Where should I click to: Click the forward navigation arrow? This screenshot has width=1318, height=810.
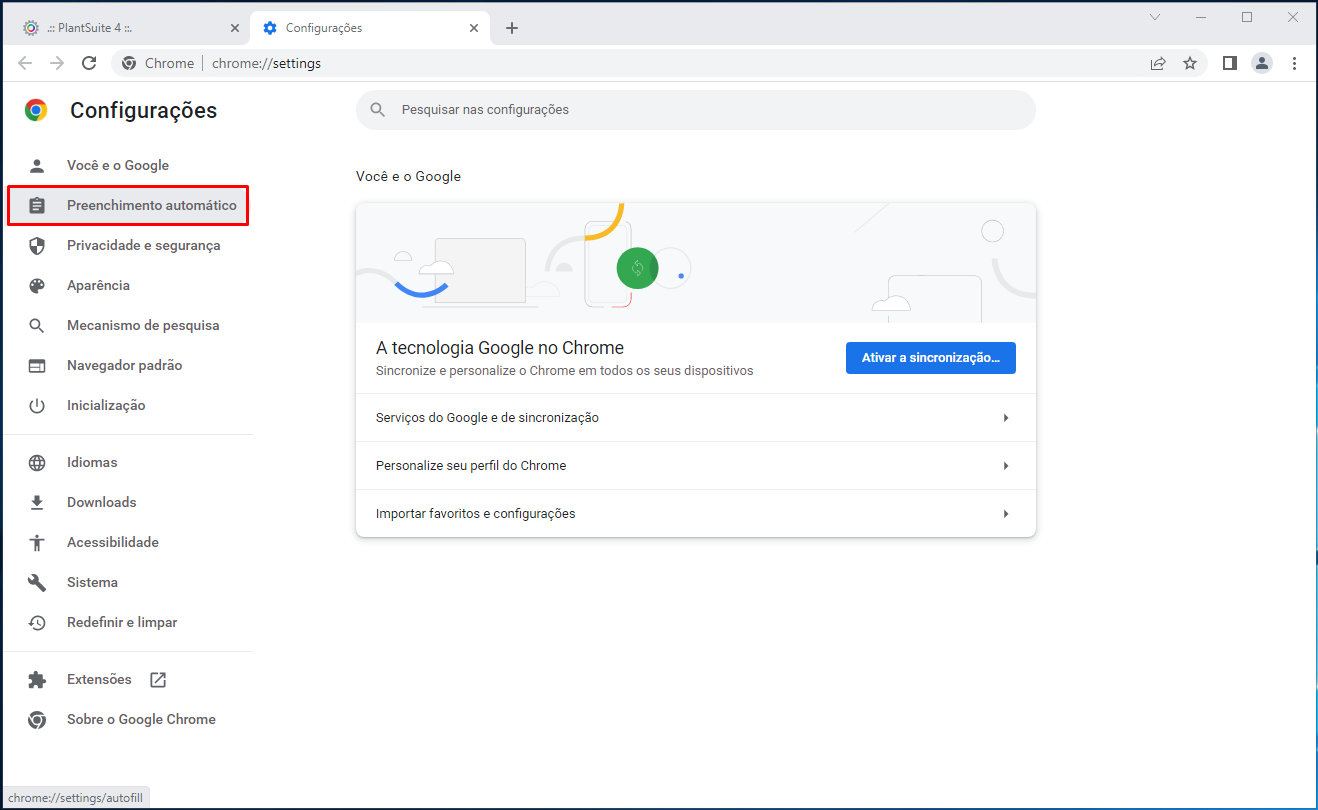(57, 63)
